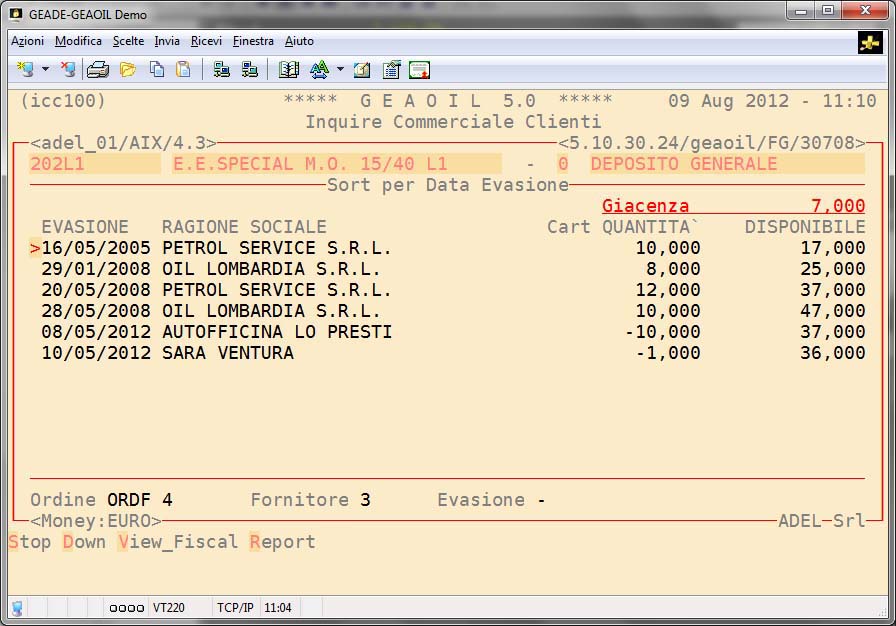Click the Stop command at bottom
Image resolution: width=896 pixels, height=626 pixels.
point(30,542)
